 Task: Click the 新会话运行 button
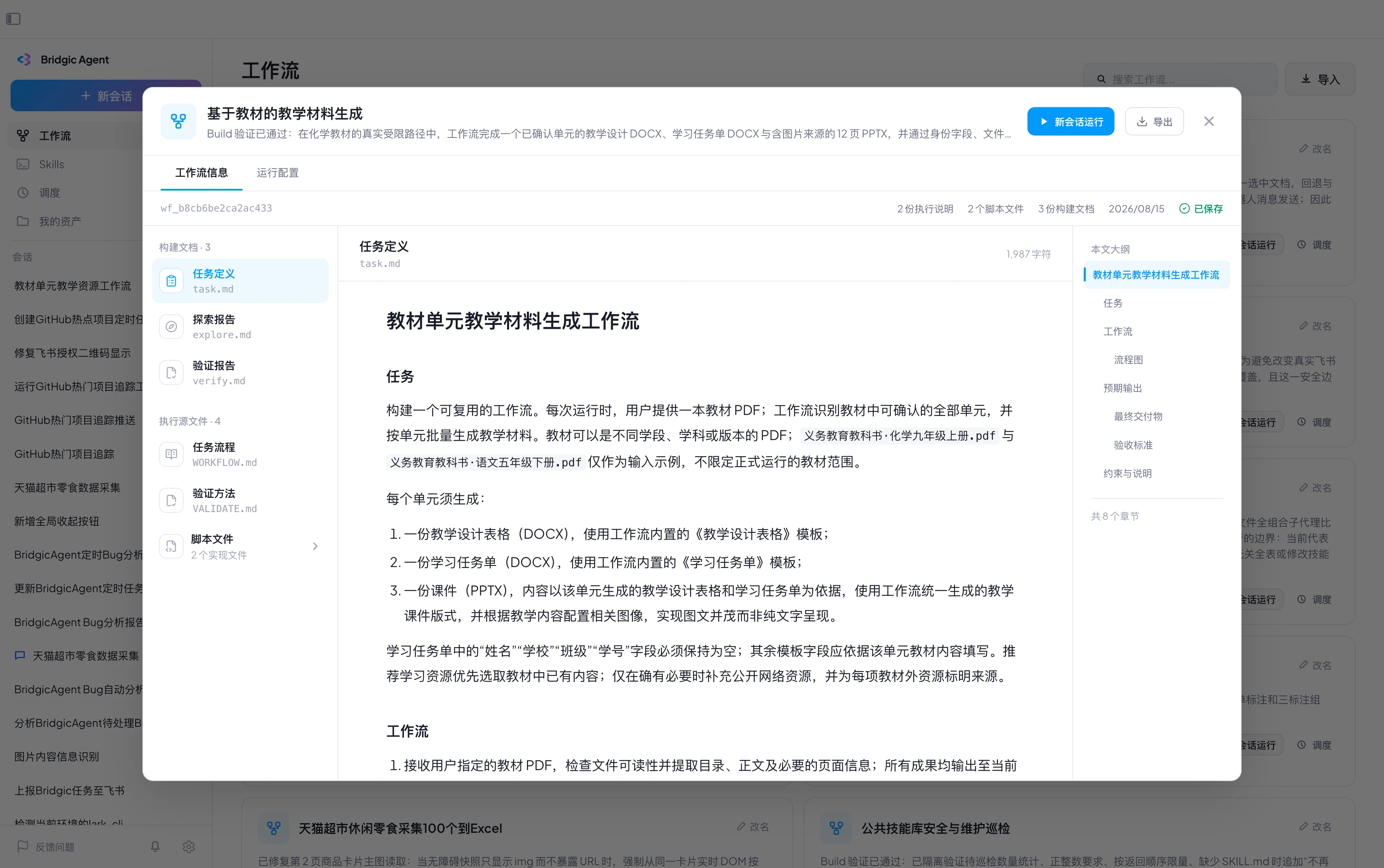click(1070, 121)
